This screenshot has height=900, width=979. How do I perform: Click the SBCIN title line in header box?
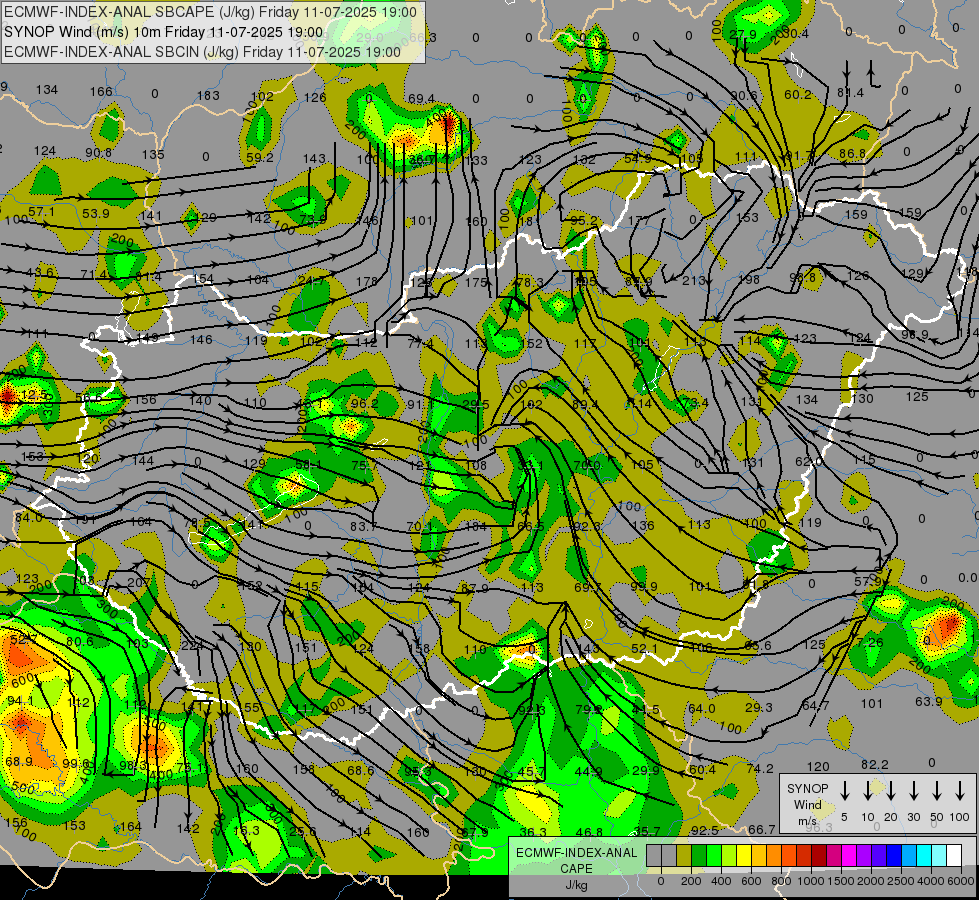202,52
